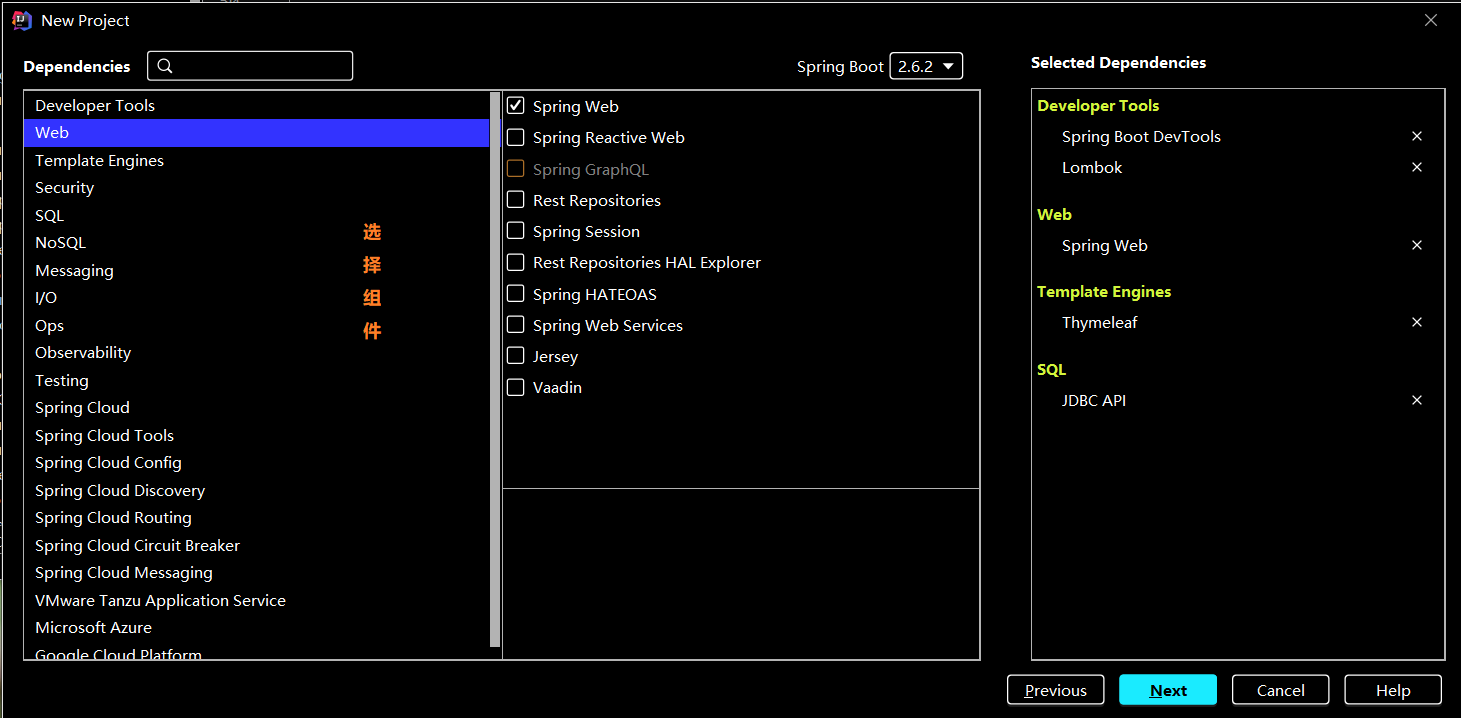Open Google Cloud Platform category
Viewport: 1461px width, 718px height.
[x=256, y=651]
